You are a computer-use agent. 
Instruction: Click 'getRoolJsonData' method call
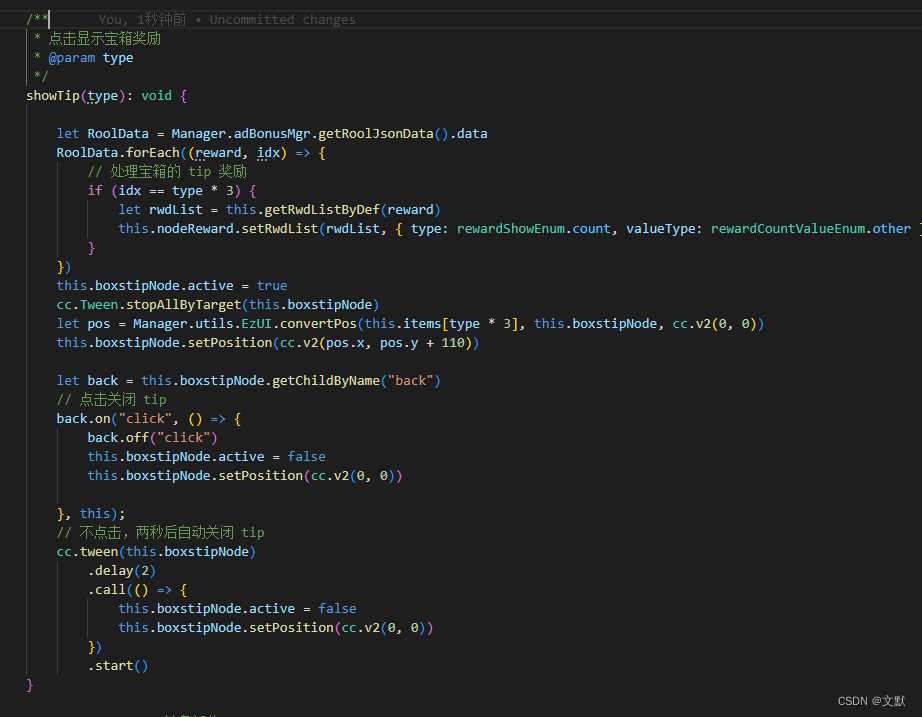tap(376, 134)
